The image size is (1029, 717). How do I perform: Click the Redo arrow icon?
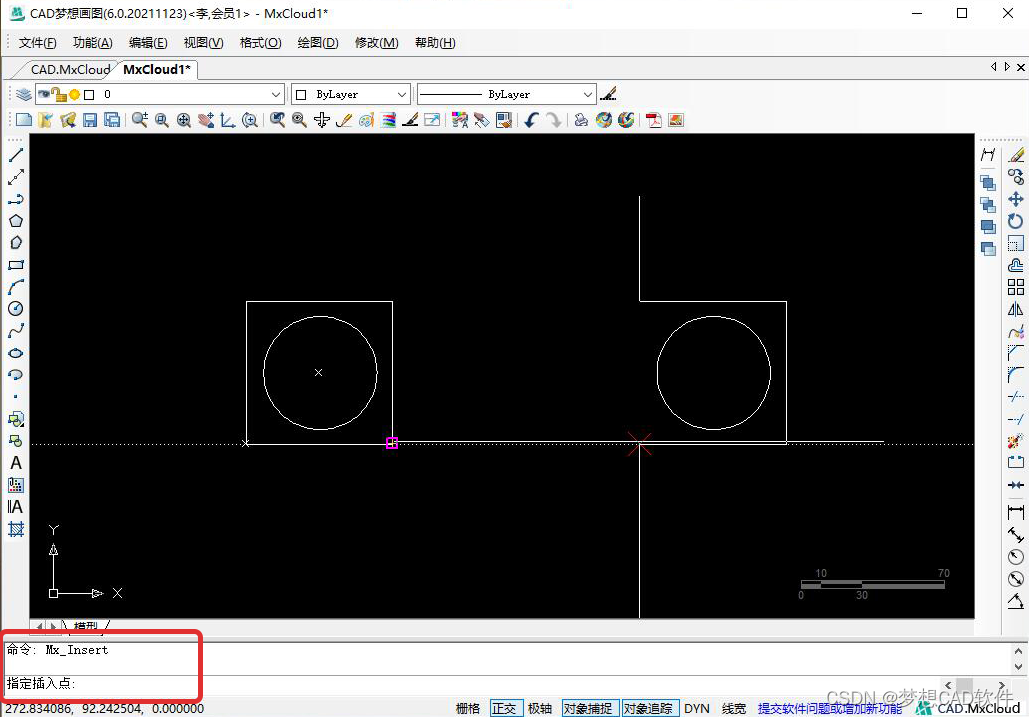coord(554,120)
